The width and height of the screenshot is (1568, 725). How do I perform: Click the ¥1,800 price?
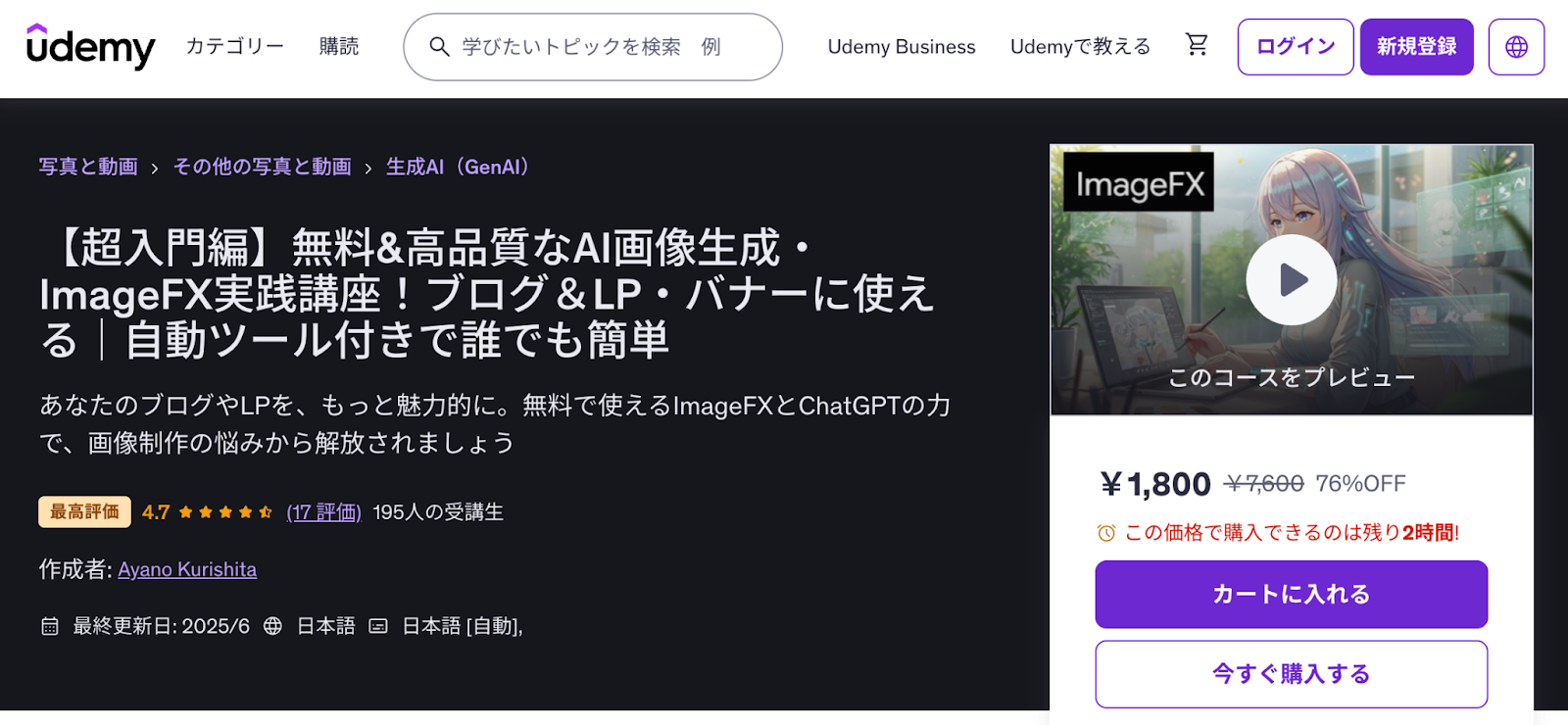pos(1155,484)
